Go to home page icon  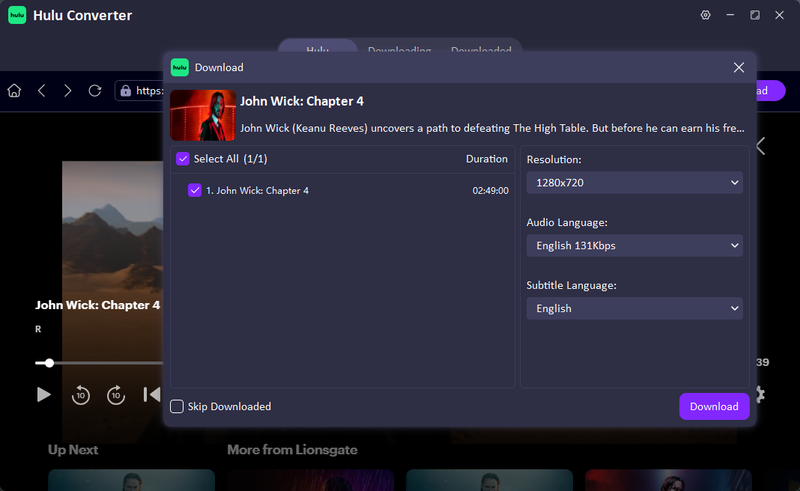[14, 91]
